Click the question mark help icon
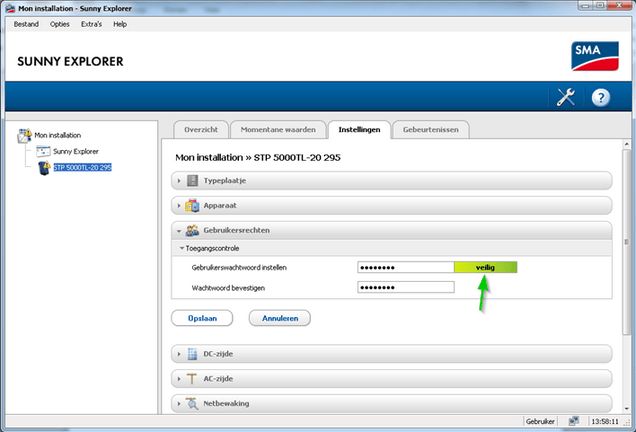The height and width of the screenshot is (432, 636). [x=601, y=97]
